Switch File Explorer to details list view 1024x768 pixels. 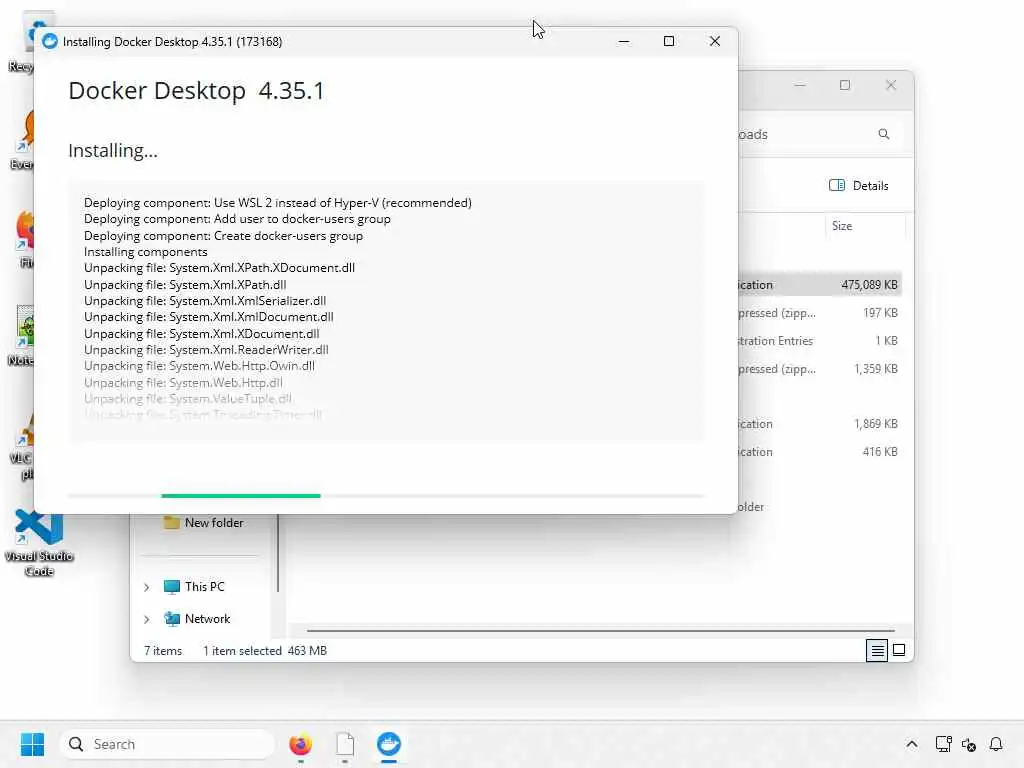click(x=877, y=650)
